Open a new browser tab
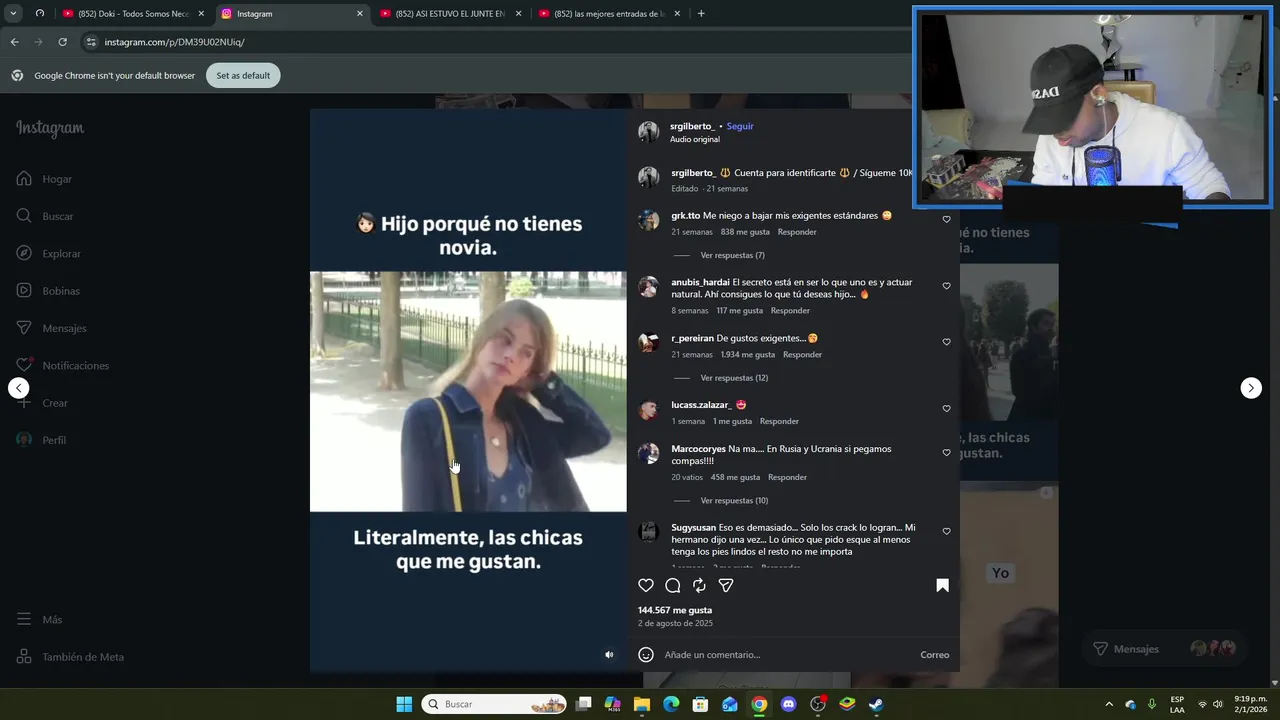The width and height of the screenshot is (1280, 720). click(701, 14)
